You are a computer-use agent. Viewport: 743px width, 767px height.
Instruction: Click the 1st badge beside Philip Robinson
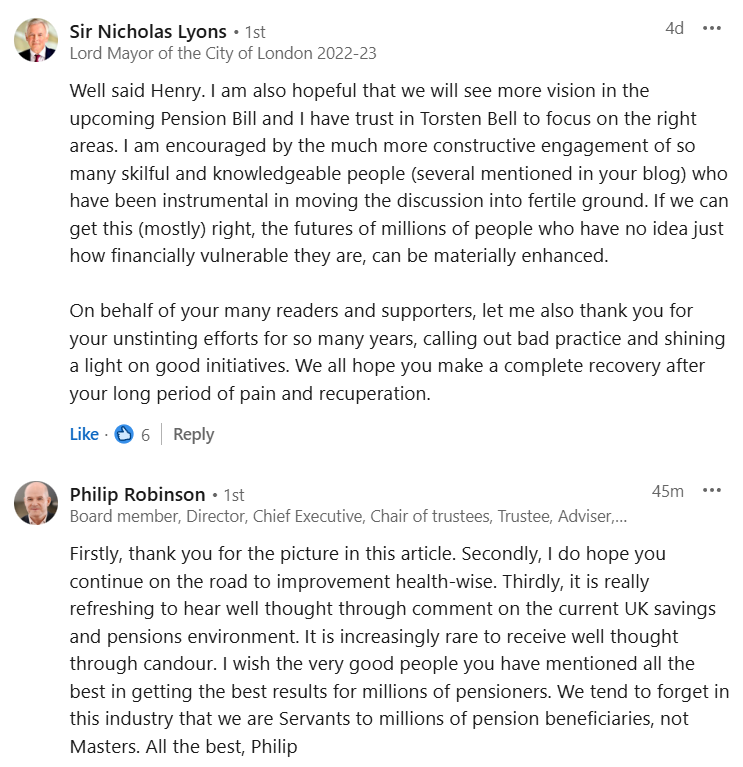point(233,495)
